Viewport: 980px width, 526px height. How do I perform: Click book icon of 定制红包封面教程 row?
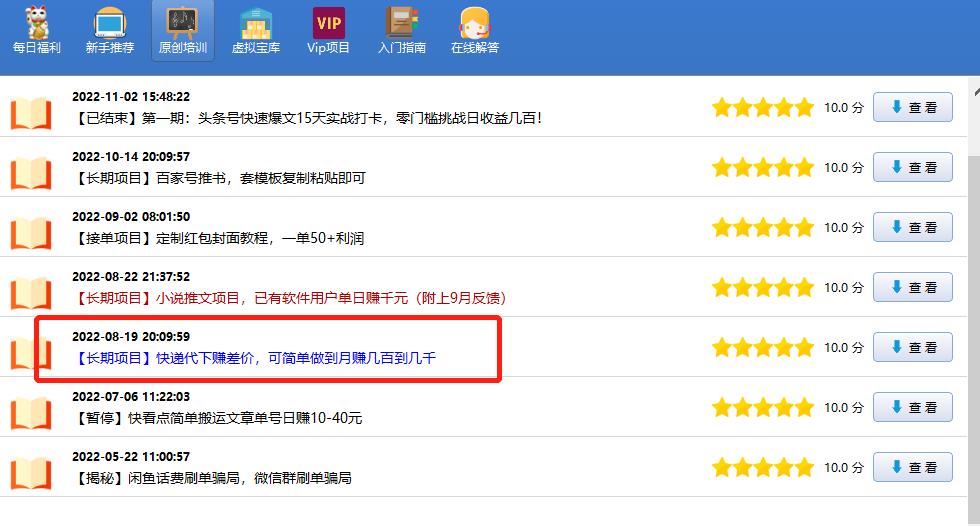[31, 233]
